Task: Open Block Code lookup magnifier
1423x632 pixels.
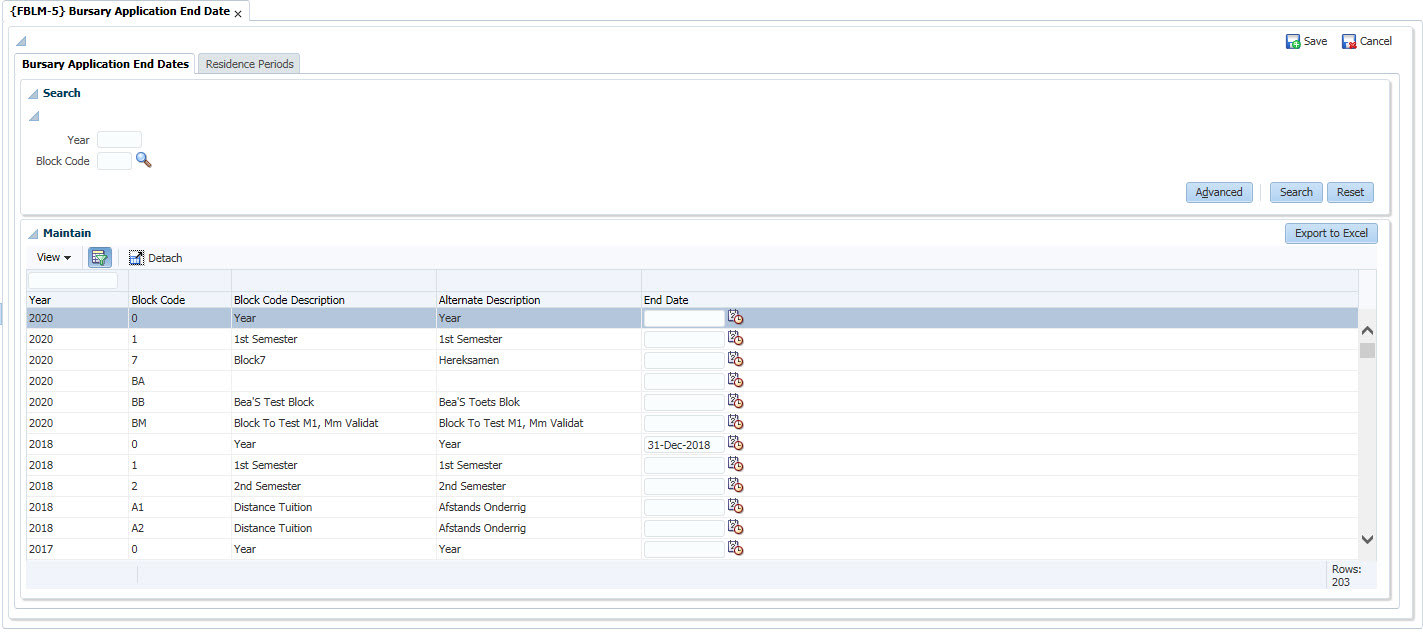Action: coord(143,160)
